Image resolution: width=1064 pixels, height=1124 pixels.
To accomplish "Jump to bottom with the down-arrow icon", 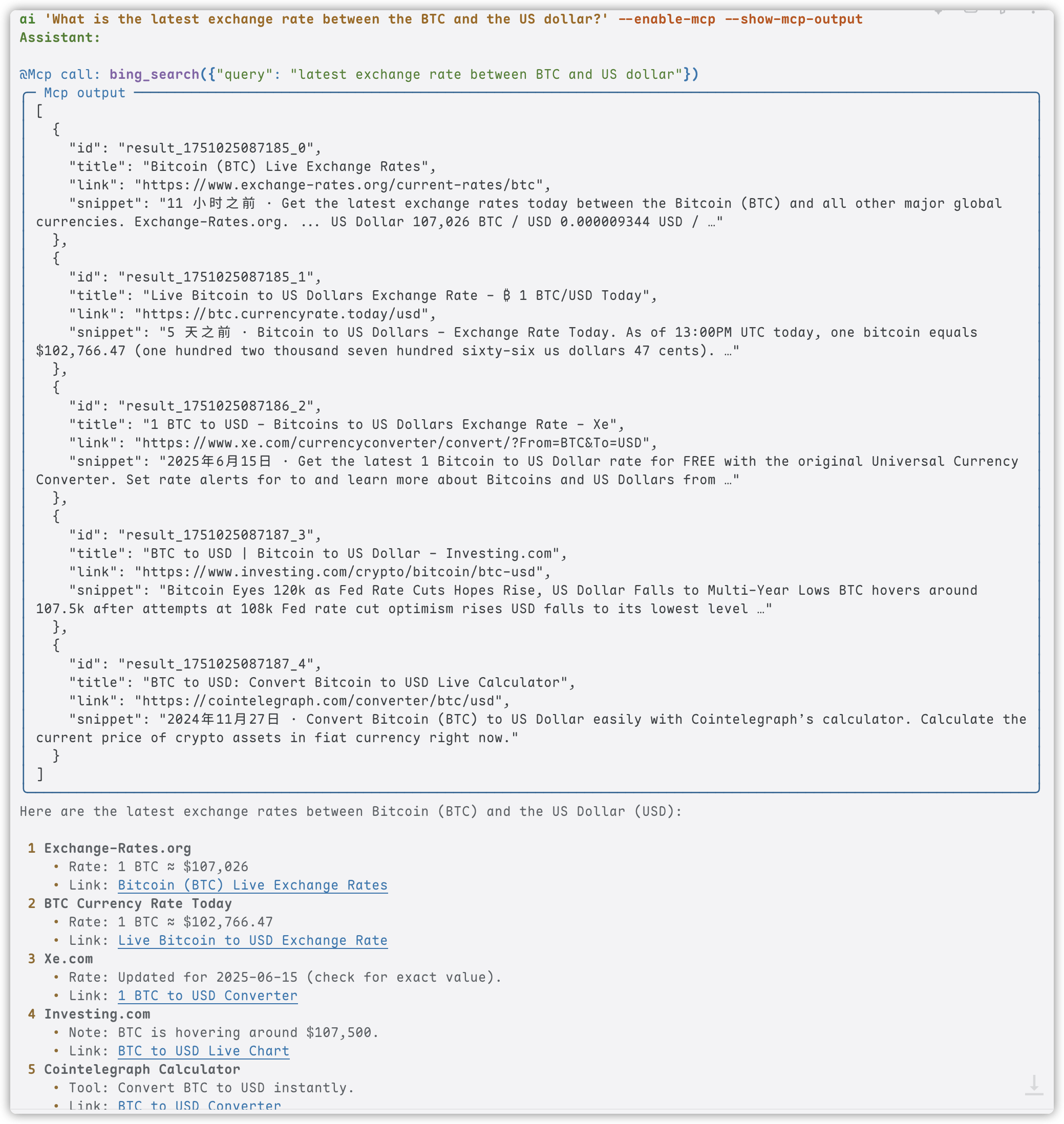I will pos(1033,1085).
